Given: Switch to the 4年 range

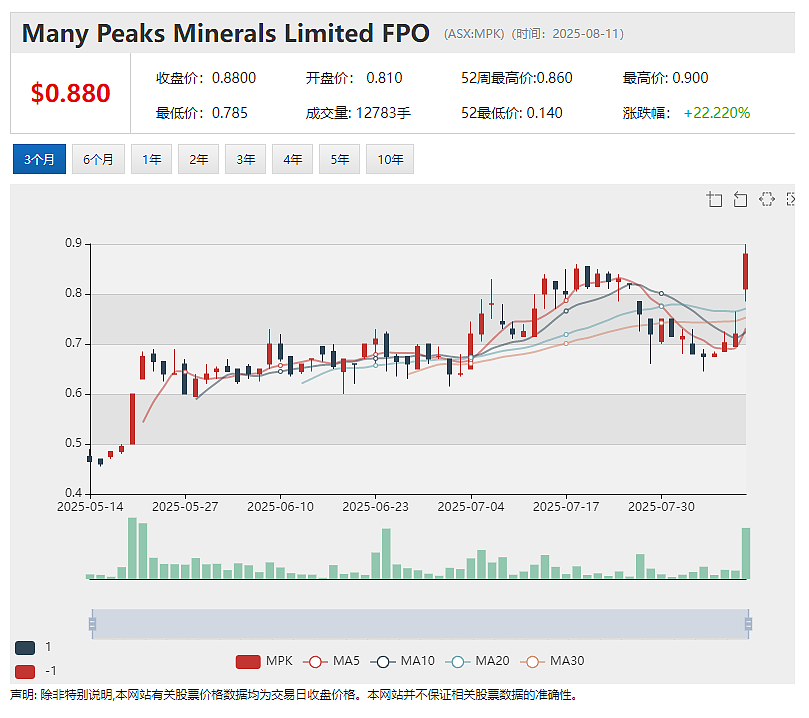Looking at the screenshot, I should (x=293, y=159).
